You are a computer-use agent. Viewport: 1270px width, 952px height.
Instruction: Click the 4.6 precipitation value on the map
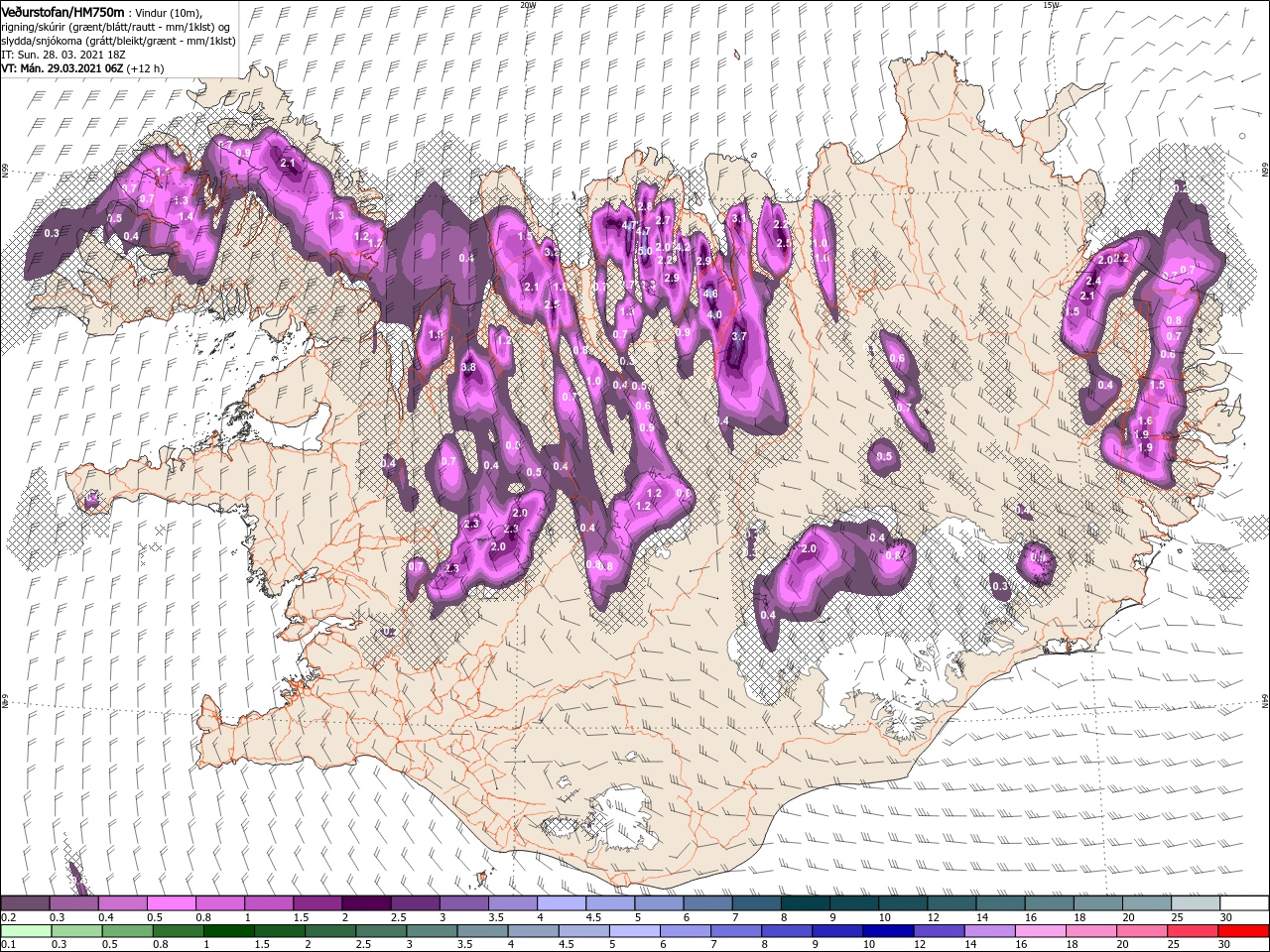[x=710, y=295]
